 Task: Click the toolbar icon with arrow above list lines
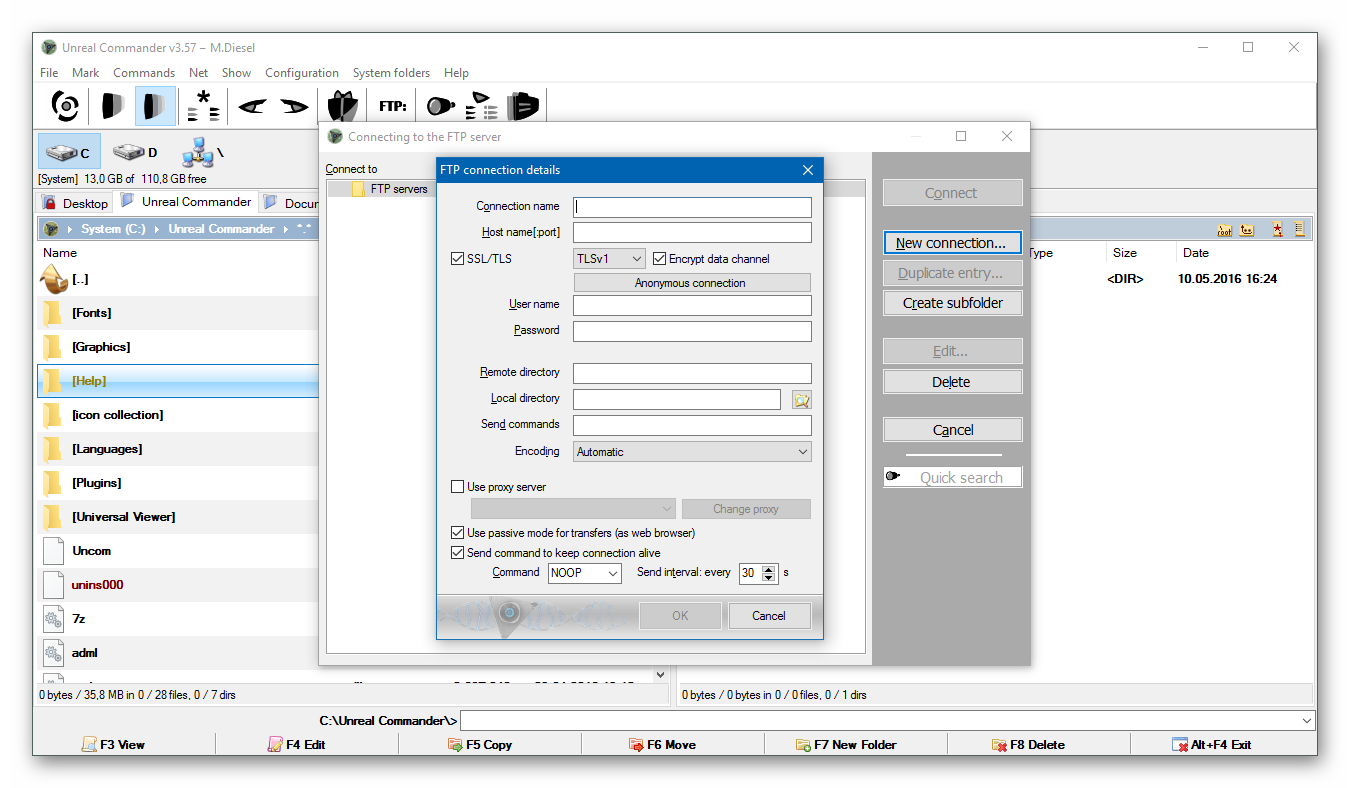point(483,105)
